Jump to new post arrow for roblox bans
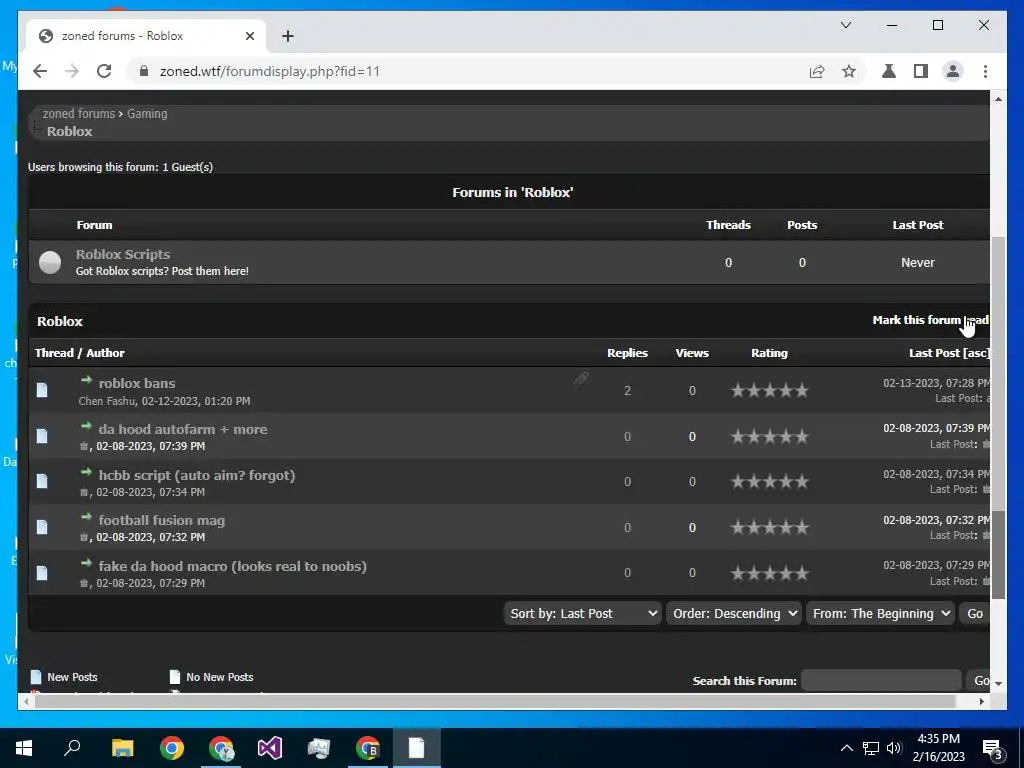The height and width of the screenshot is (768, 1024). [86, 379]
